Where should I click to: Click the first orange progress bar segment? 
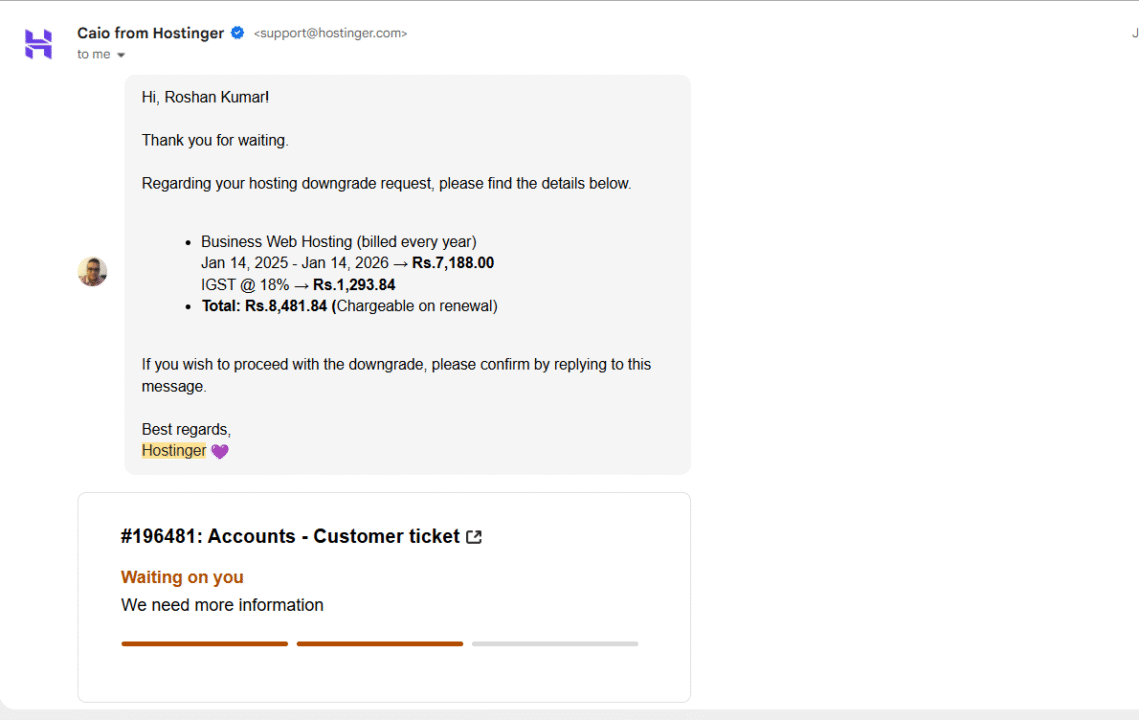(x=204, y=644)
